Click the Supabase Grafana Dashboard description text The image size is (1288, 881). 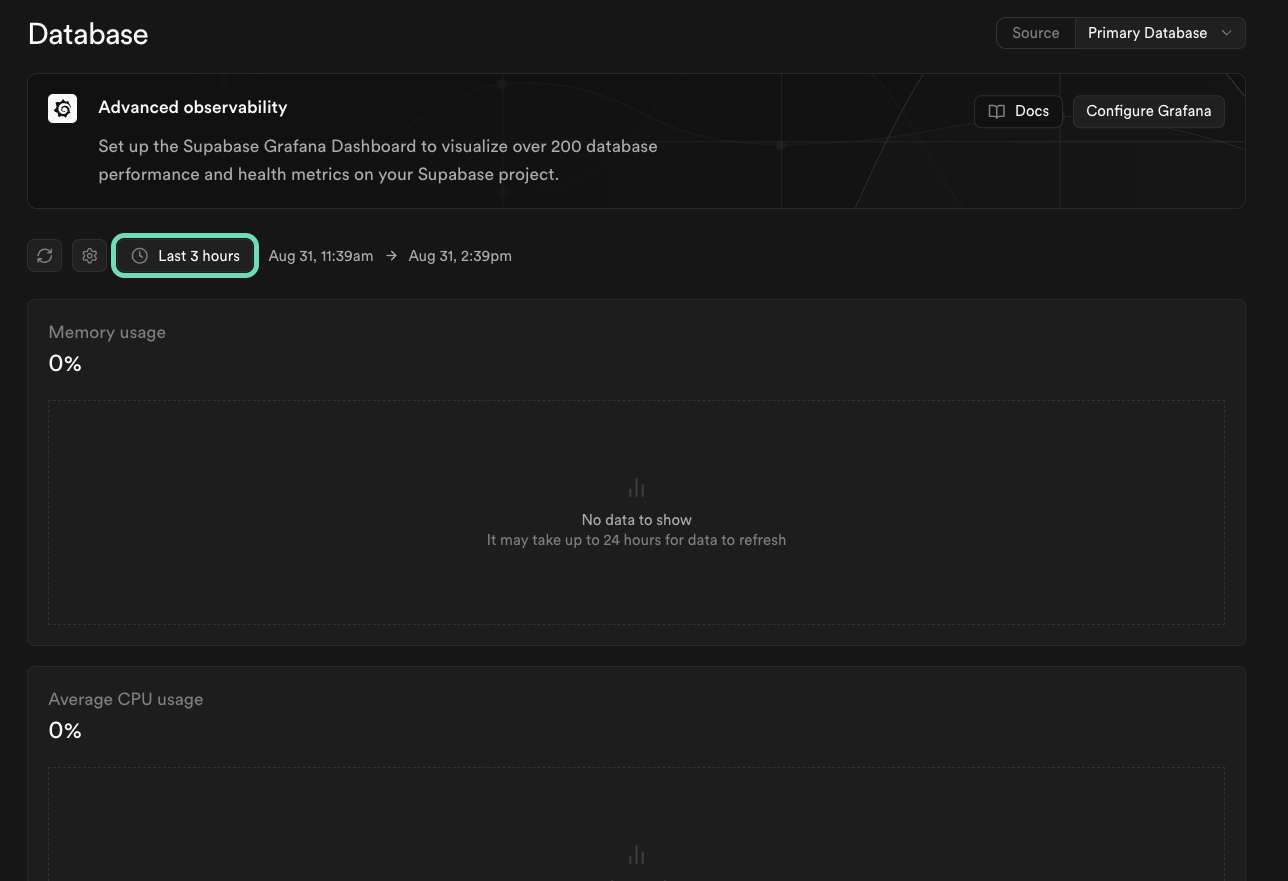click(378, 160)
